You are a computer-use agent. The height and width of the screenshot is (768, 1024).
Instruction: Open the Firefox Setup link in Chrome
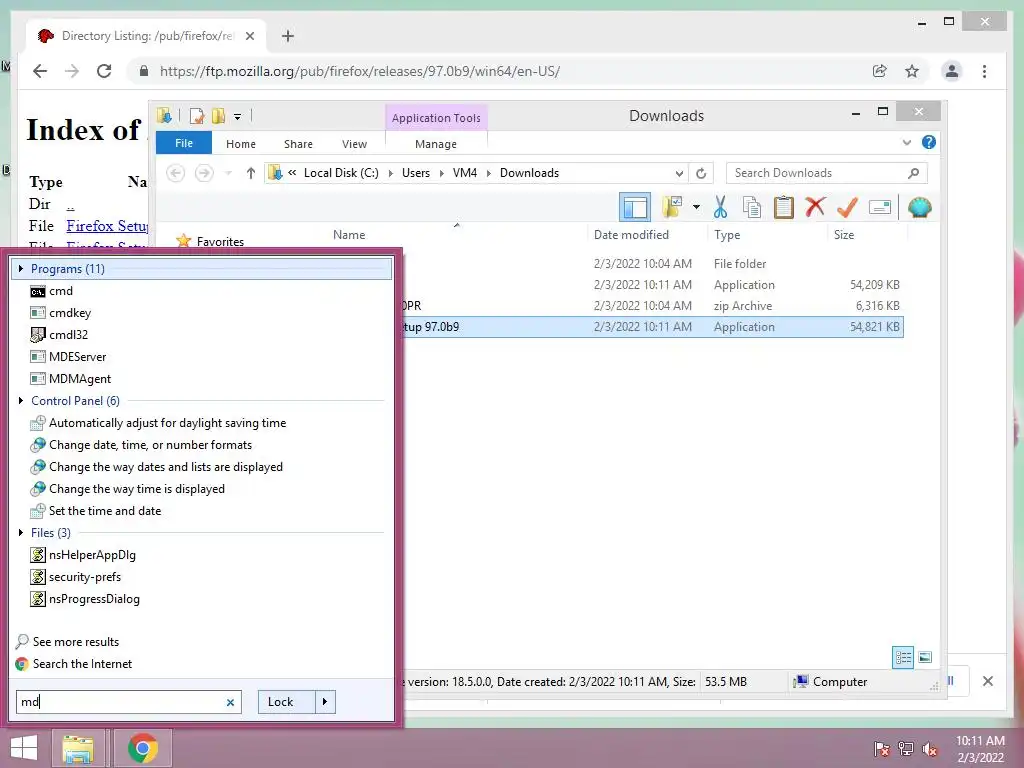click(x=107, y=226)
